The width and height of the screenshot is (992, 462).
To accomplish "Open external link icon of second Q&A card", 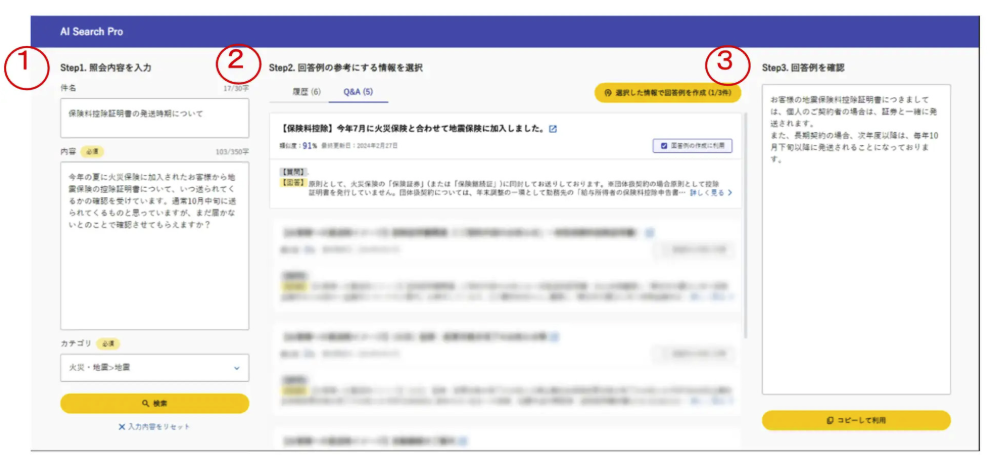I will point(650,233).
